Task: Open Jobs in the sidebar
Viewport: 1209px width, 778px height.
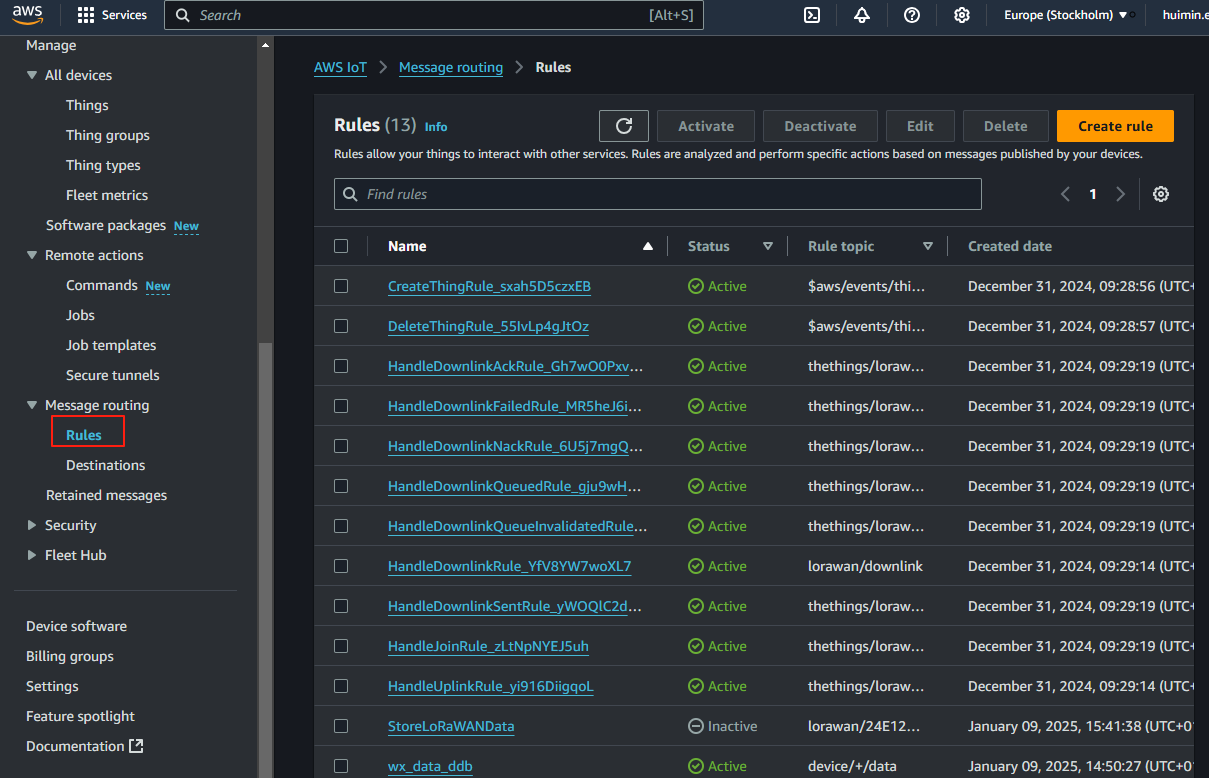Action: click(x=80, y=315)
